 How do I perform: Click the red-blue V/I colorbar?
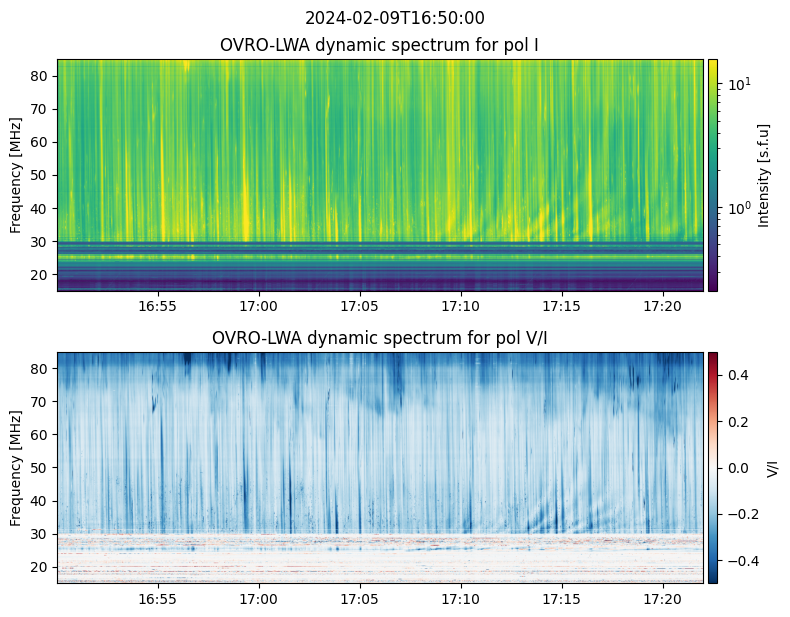[713, 468]
